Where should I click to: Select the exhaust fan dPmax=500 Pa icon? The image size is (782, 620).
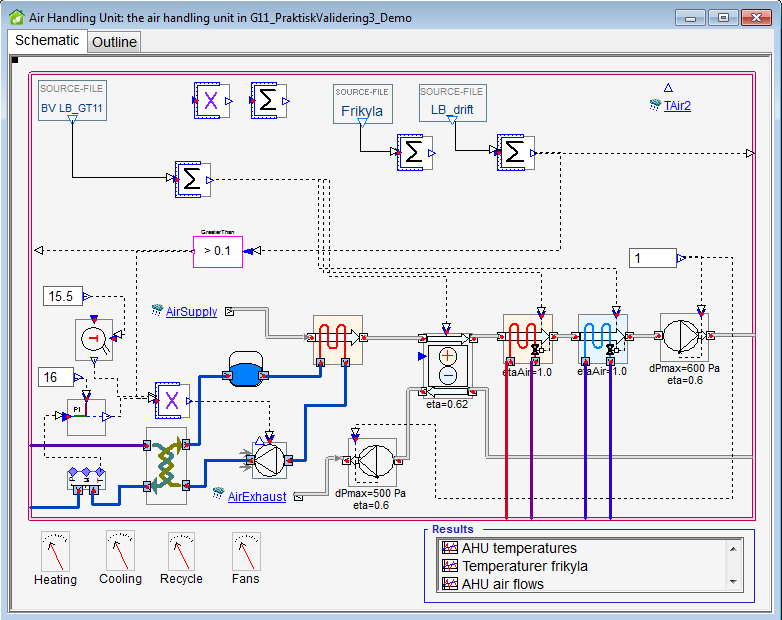pos(373,461)
